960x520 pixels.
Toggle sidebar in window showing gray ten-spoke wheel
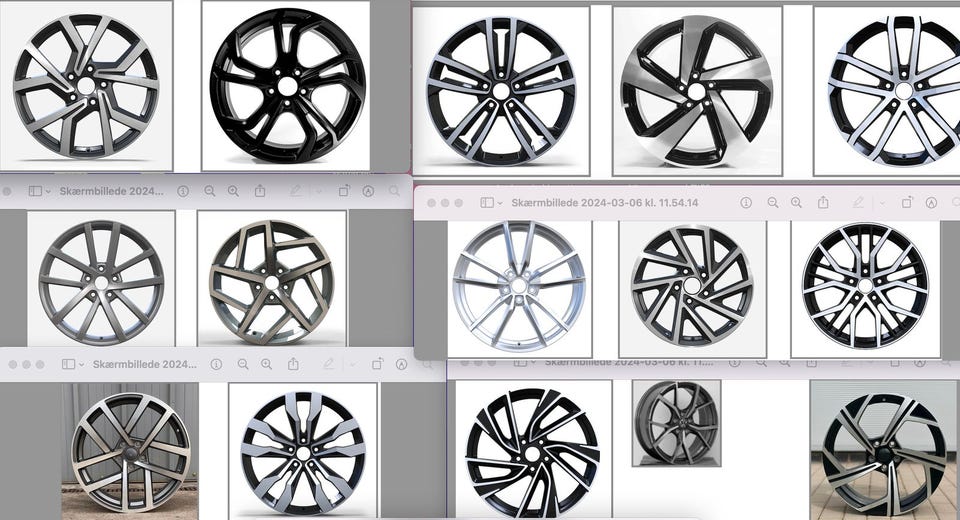coord(36,191)
